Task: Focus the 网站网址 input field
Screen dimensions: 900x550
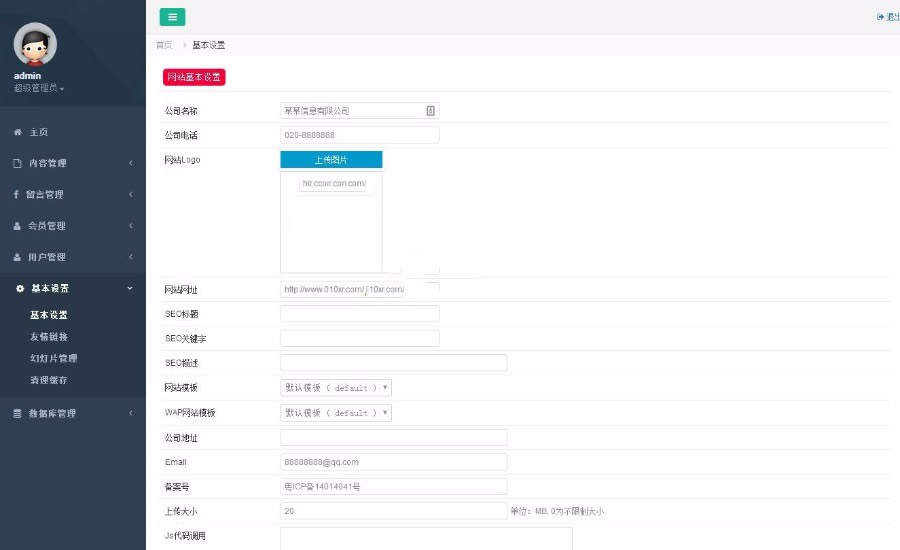Action: pos(360,289)
